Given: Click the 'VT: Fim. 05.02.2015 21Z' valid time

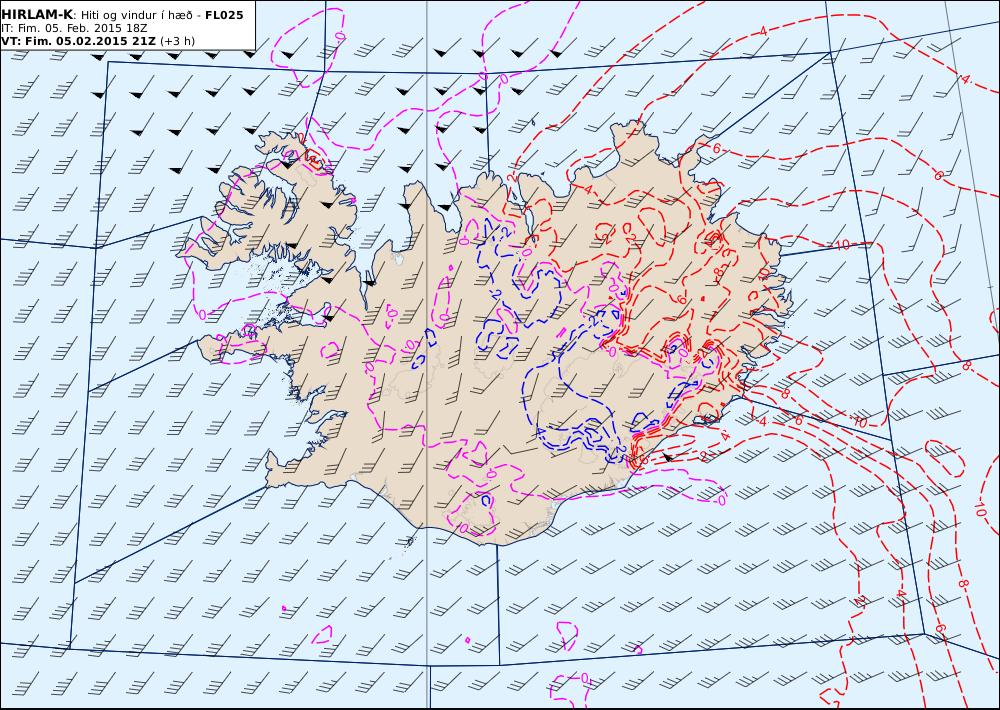Looking at the screenshot, I should coord(78,41).
